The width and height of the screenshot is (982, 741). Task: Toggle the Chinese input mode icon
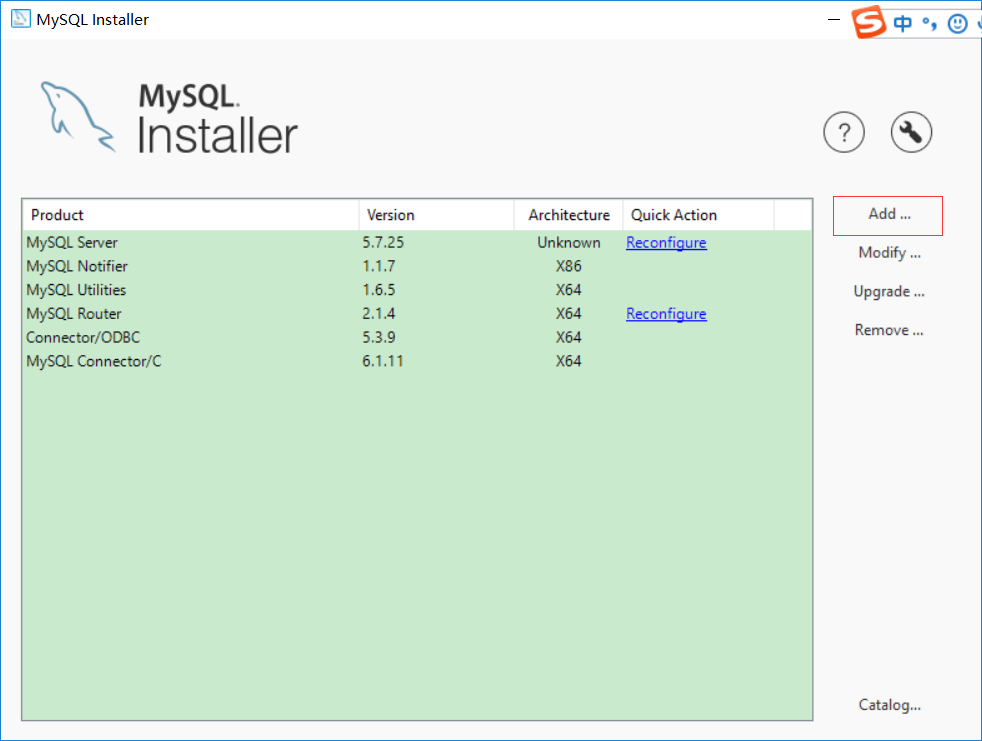tap(902, 24)
